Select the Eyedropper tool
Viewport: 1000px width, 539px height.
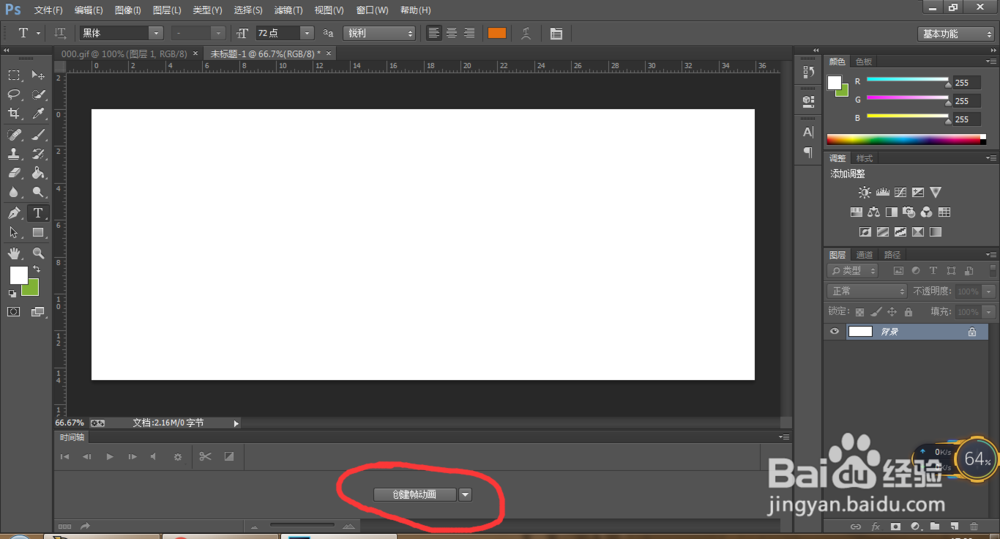pyautogui.click(x=38, y=114)
